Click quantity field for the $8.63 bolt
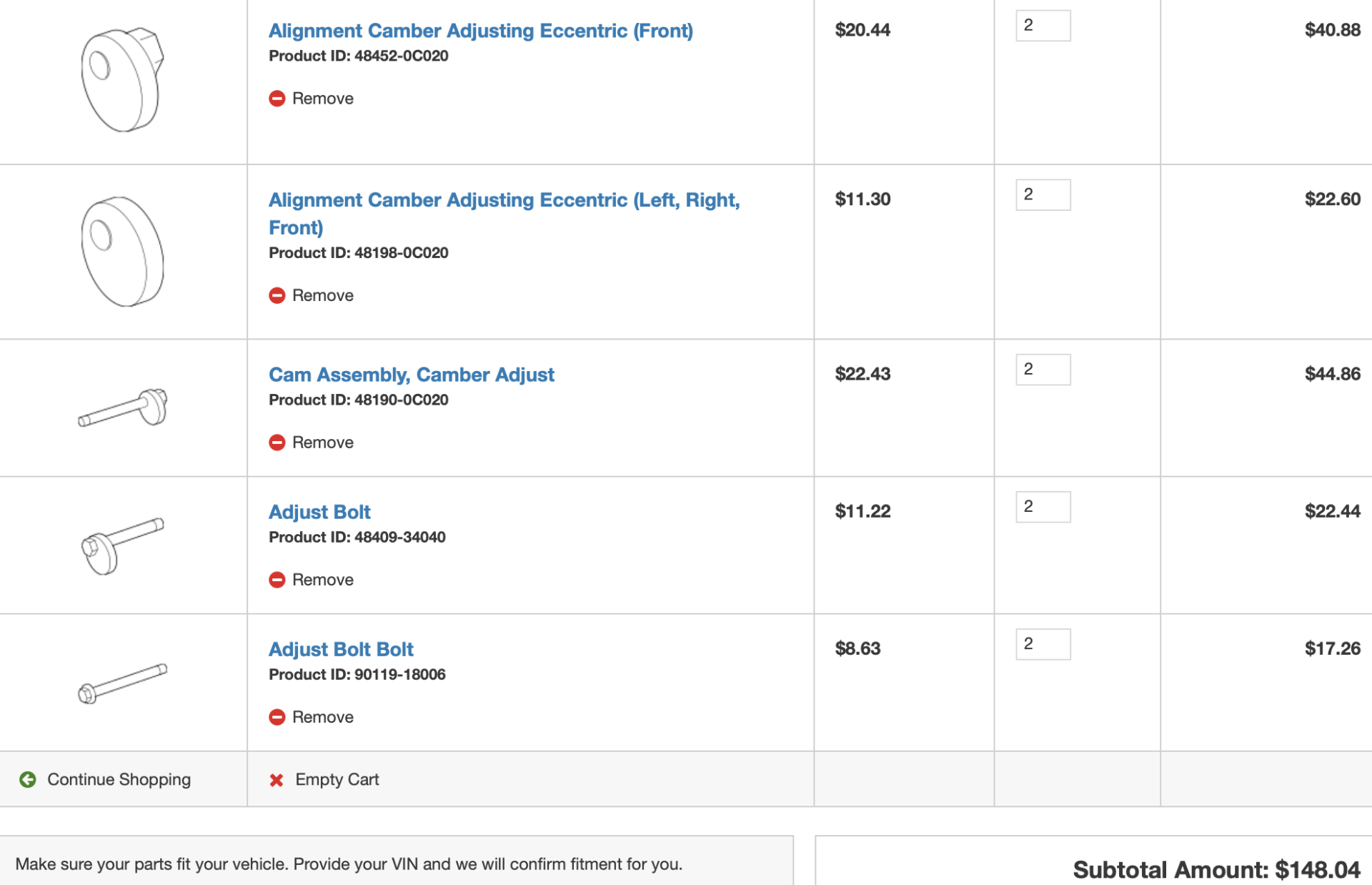The height and width of the screenshot is (885, 1372). click(1043, 644)
